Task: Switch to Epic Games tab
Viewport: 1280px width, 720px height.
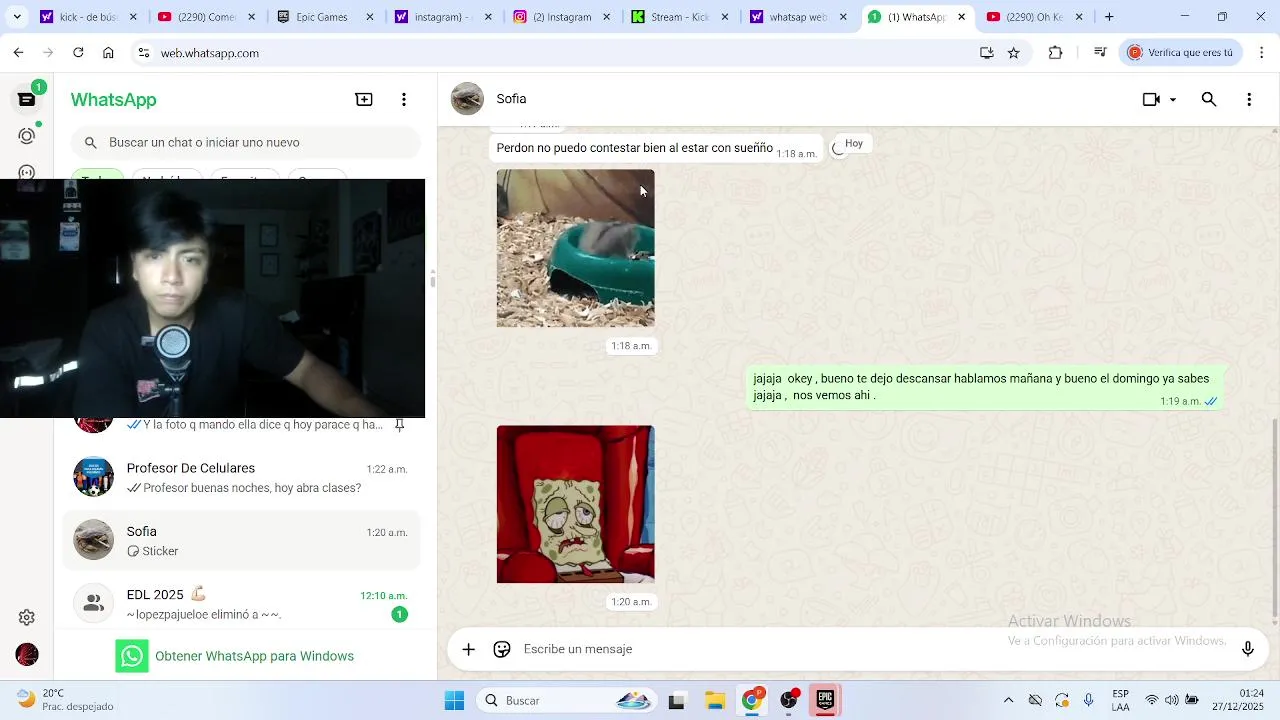Action: (x=326, y=17)
